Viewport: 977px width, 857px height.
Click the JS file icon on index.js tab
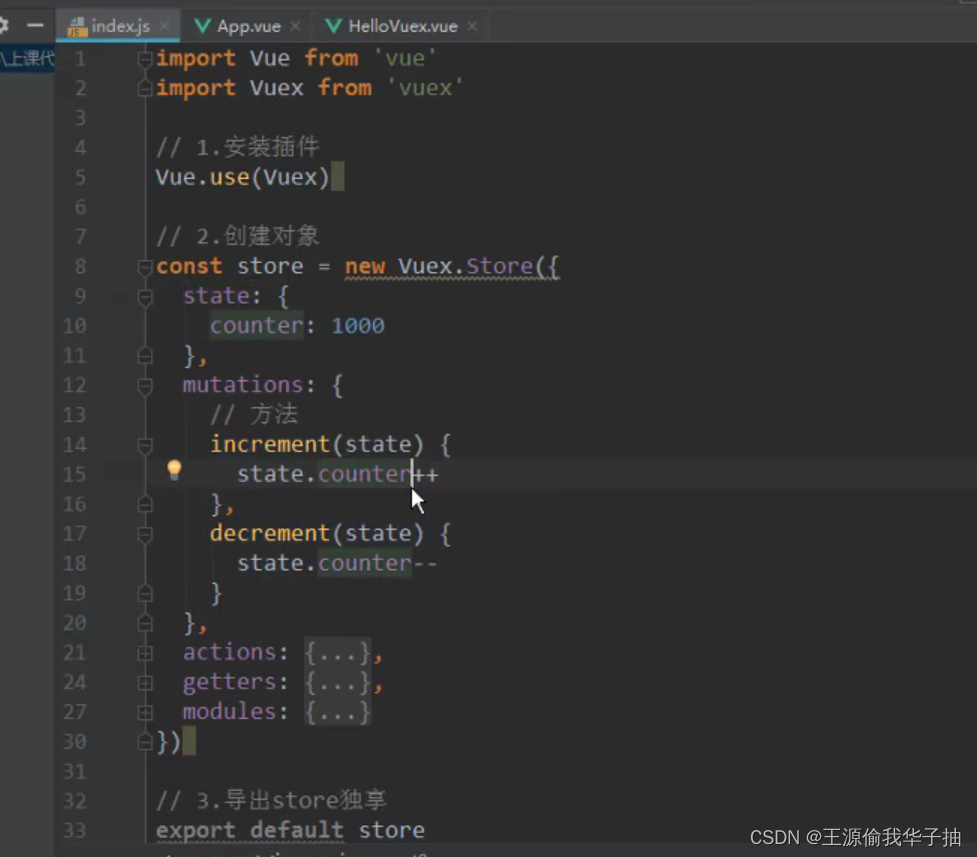77,27
